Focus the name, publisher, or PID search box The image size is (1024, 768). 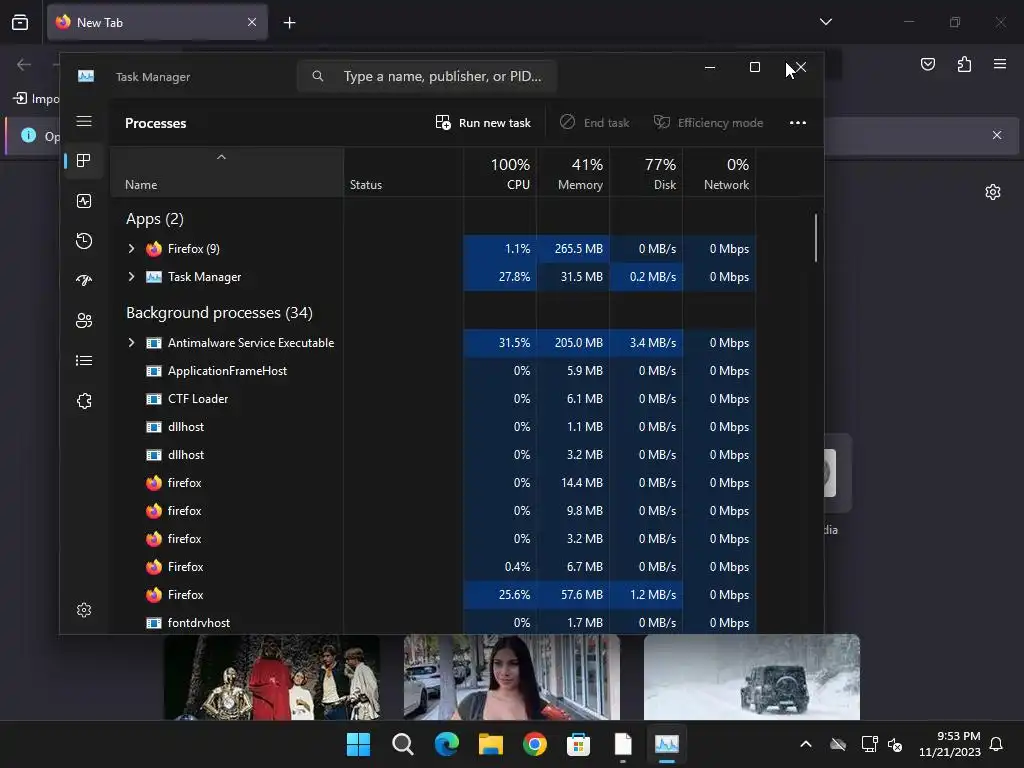click(427, 76)
